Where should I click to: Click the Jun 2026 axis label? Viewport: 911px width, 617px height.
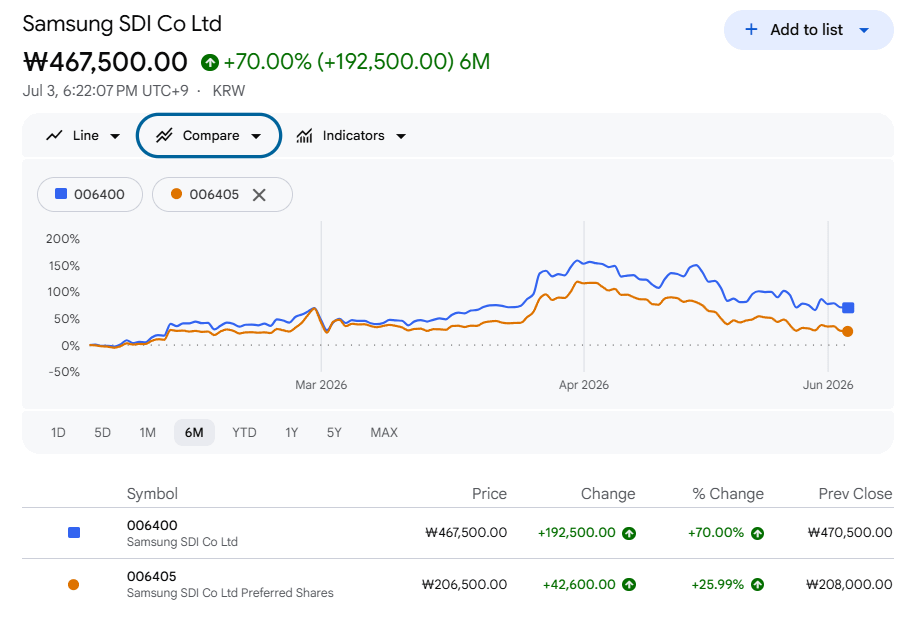point(828,385)
